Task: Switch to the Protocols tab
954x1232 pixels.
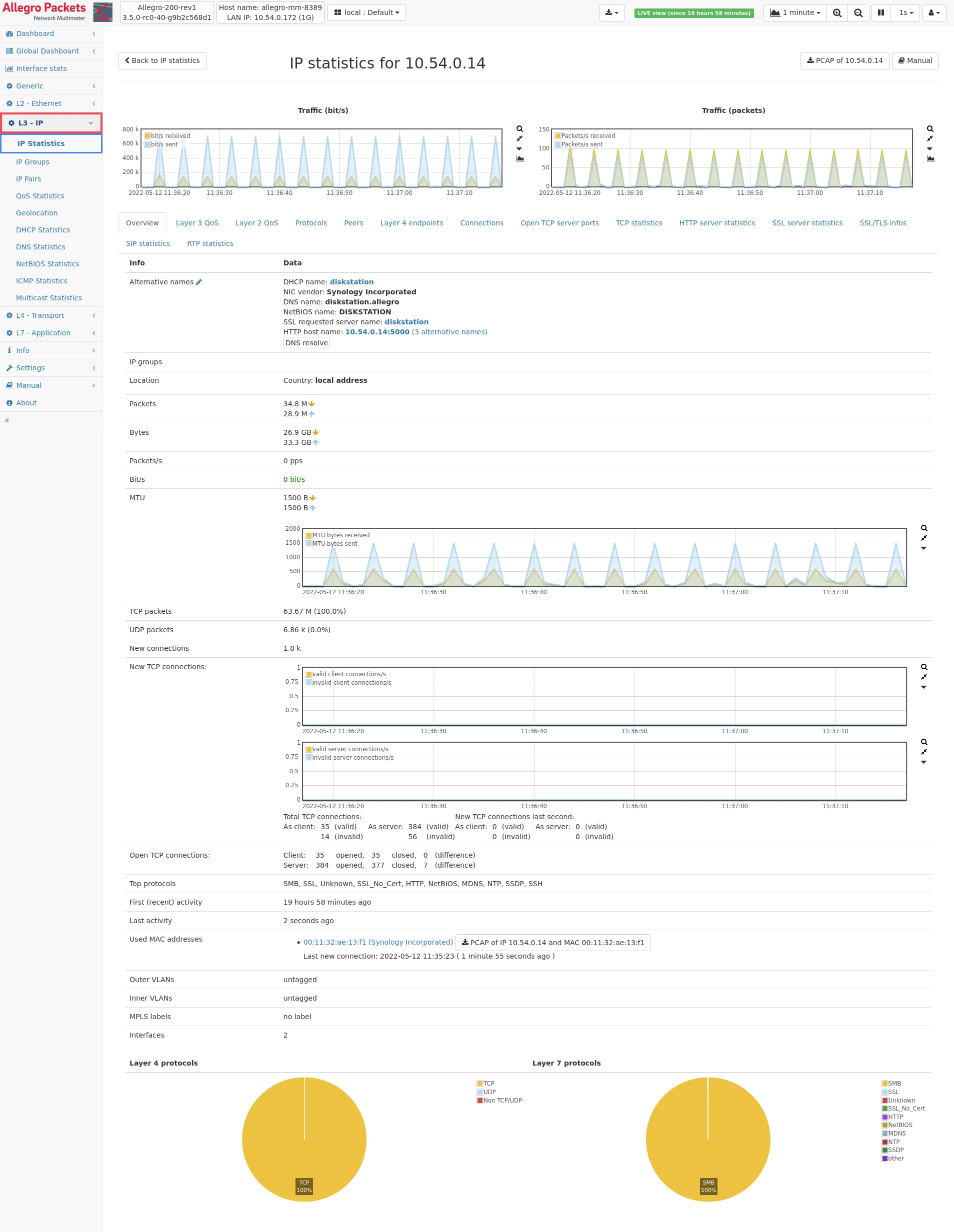Action: click(310, 223)
